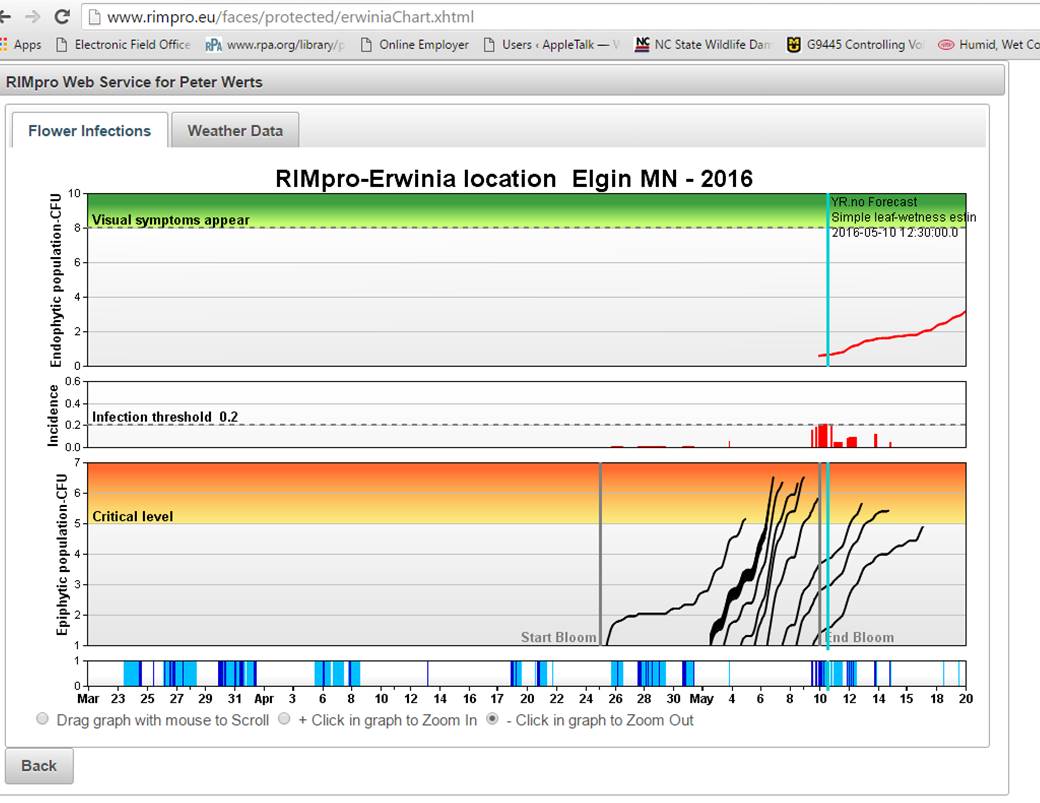Open the Online Employer bookmark
This screenshot has height=803, width=1040.
coord(415,45)
